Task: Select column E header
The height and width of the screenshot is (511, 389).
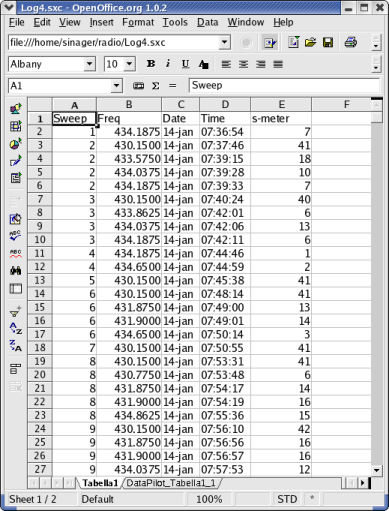Action: click(281, 105)
